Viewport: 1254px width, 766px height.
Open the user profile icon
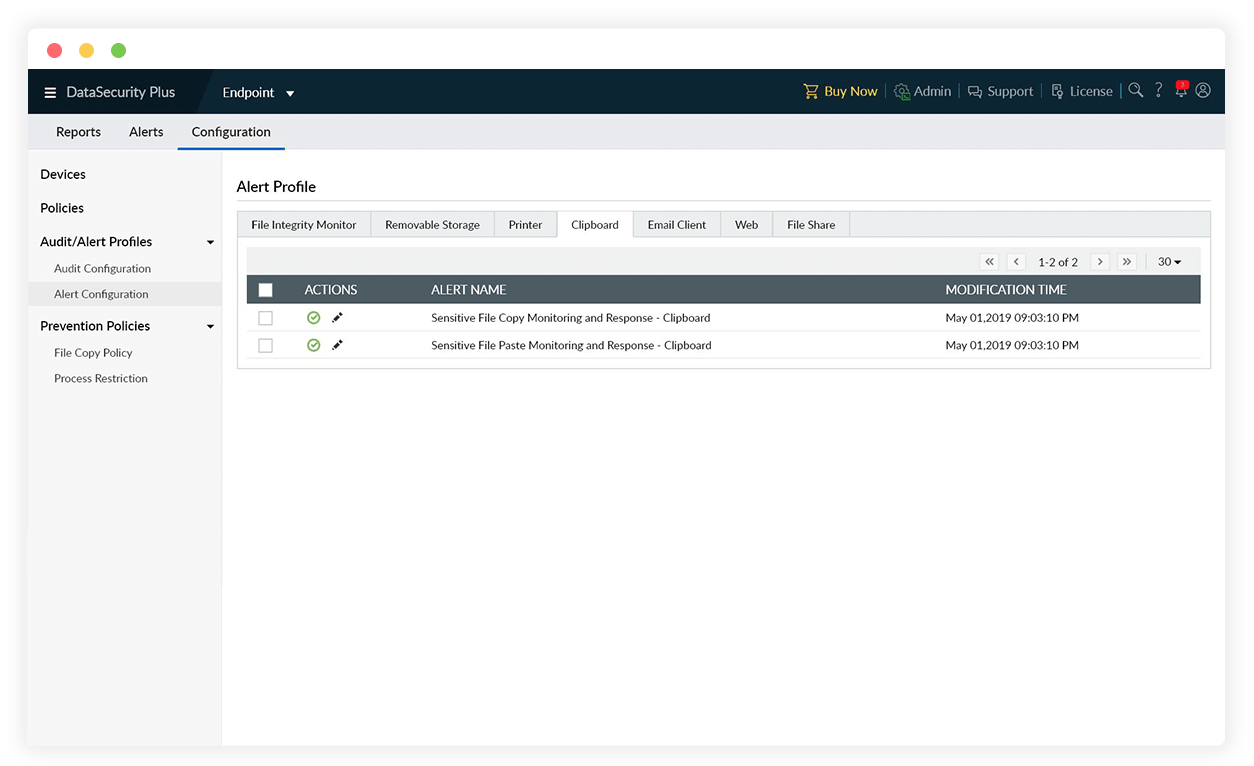coord(1203,91)
